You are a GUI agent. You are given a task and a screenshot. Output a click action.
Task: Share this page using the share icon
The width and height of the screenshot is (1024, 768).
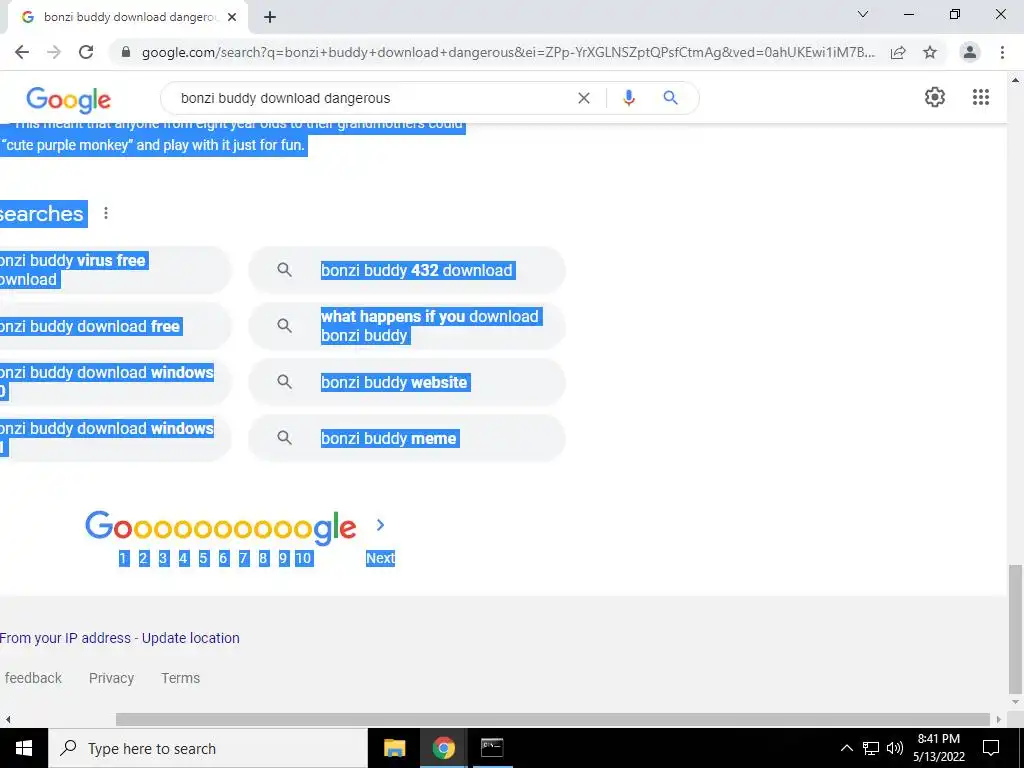(898, 52)
